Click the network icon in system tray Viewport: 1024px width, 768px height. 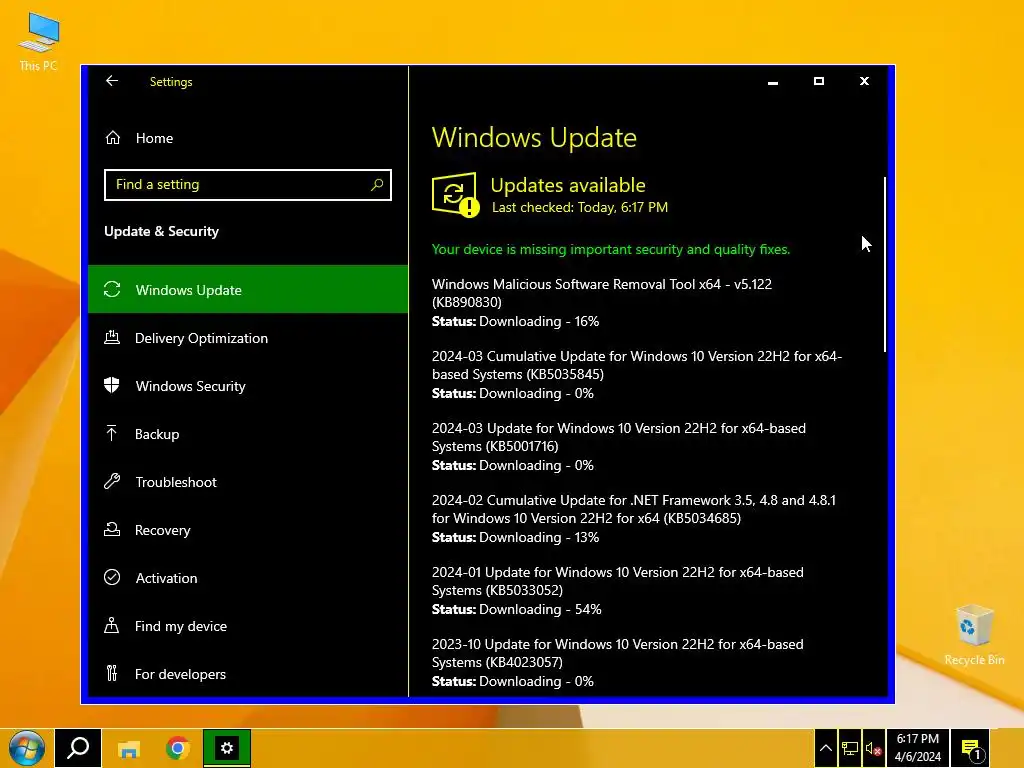850,748
